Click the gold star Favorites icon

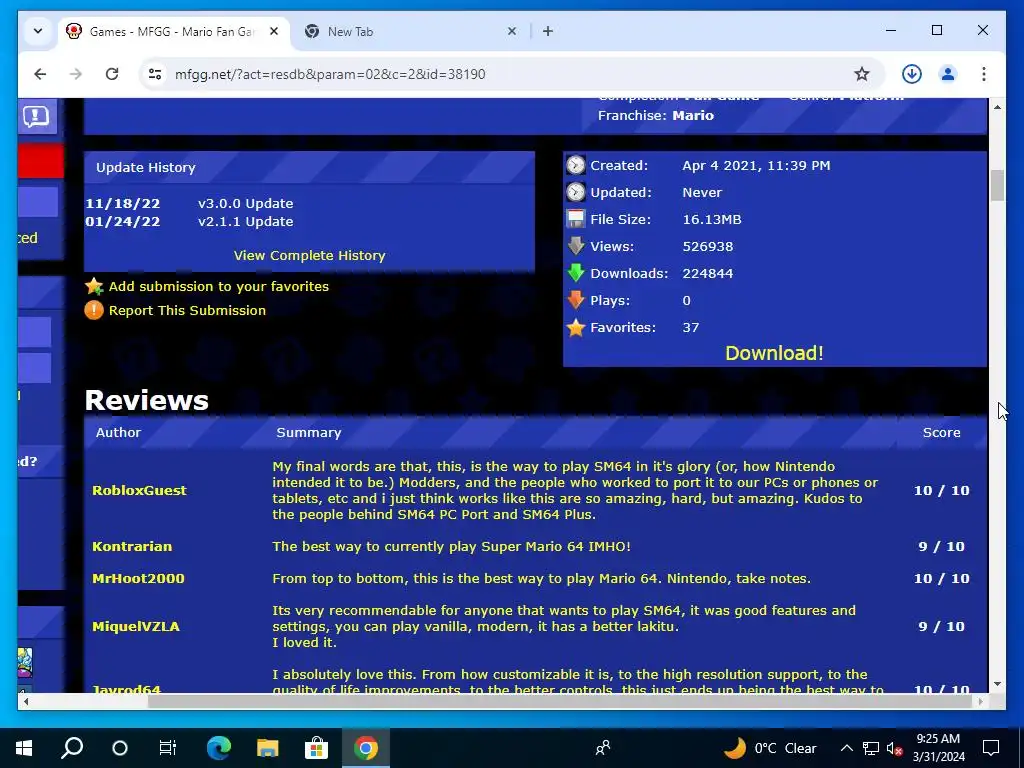(575, 327)
